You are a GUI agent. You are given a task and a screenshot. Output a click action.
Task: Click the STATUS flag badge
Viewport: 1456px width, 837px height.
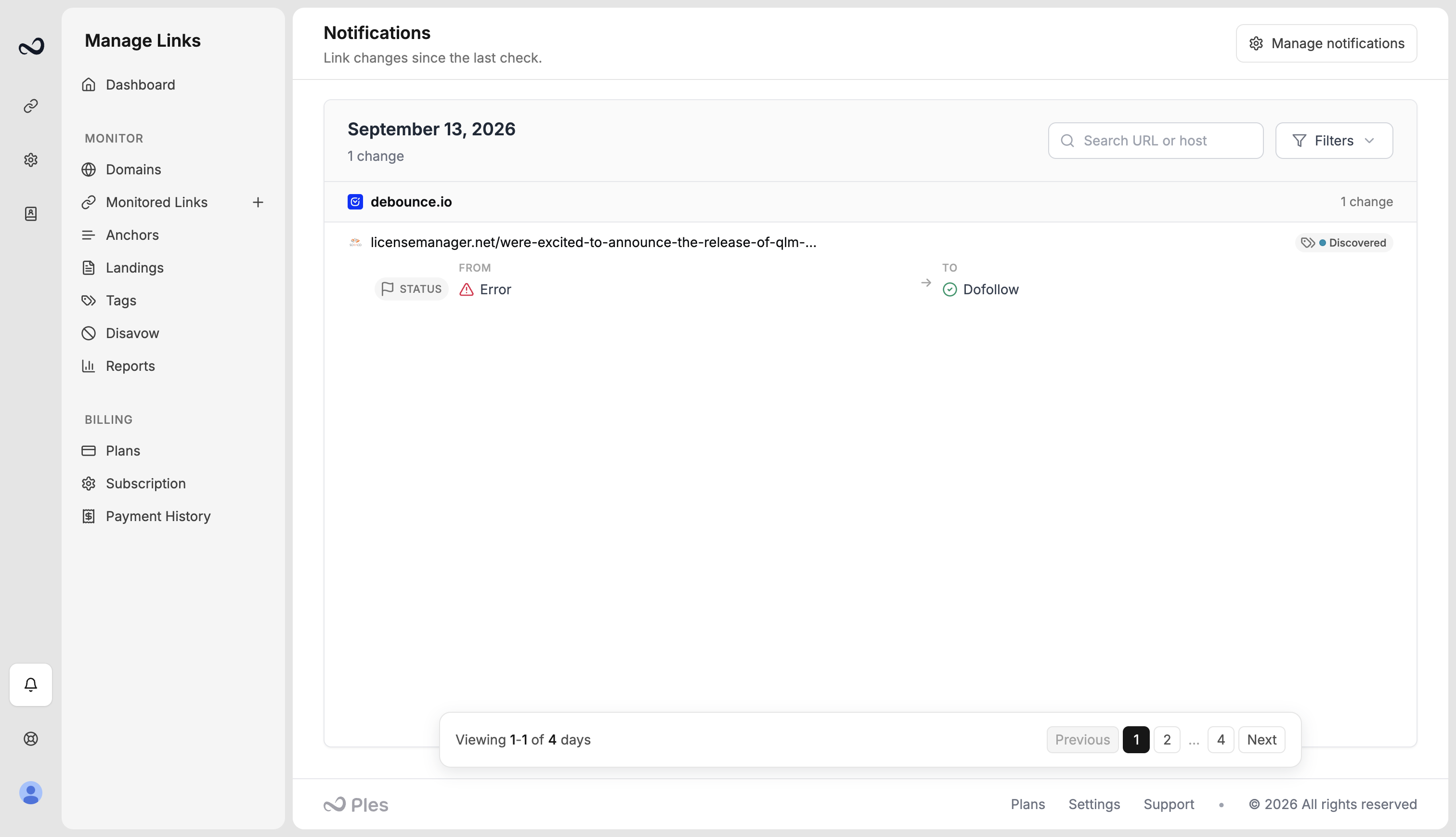[411, 288]
